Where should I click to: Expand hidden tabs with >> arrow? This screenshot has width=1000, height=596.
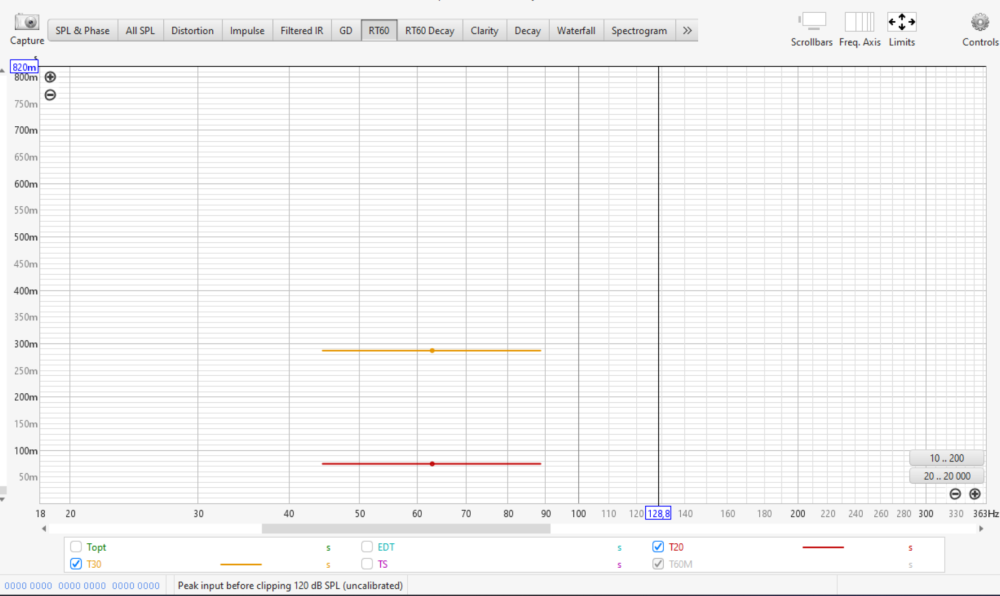point(687,31)
